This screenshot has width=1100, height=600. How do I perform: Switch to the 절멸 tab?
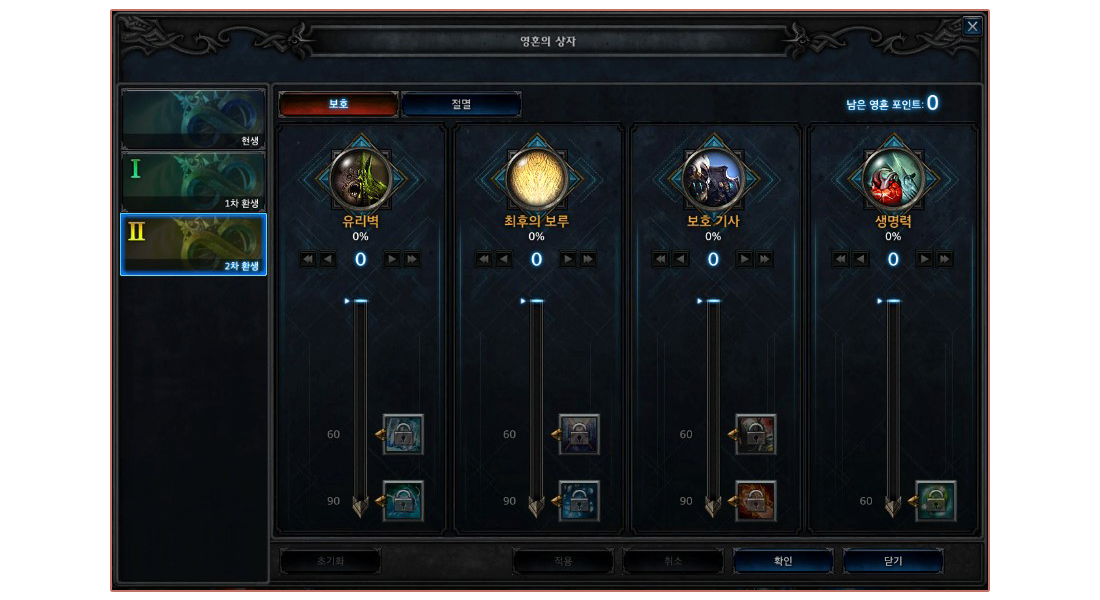461,104
